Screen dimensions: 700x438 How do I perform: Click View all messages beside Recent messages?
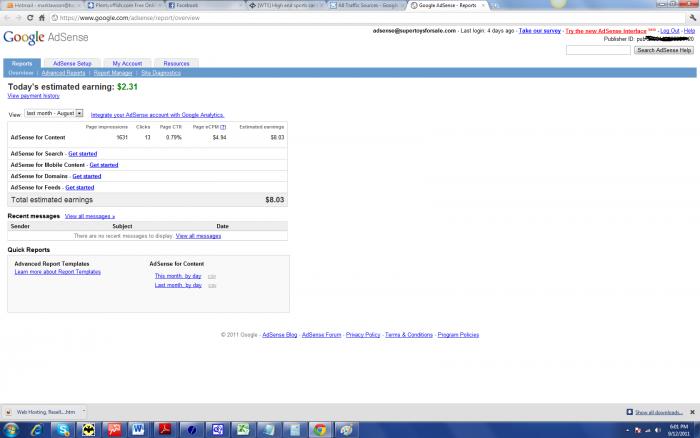click(90, 216)
